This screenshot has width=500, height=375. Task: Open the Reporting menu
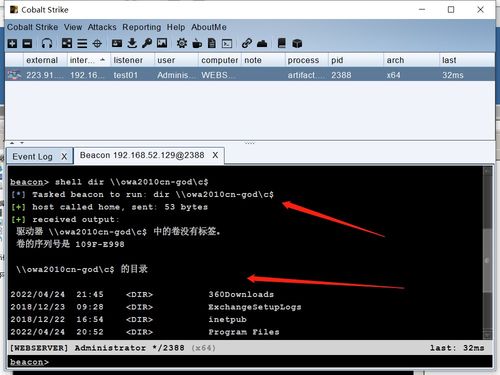[142, 27]
